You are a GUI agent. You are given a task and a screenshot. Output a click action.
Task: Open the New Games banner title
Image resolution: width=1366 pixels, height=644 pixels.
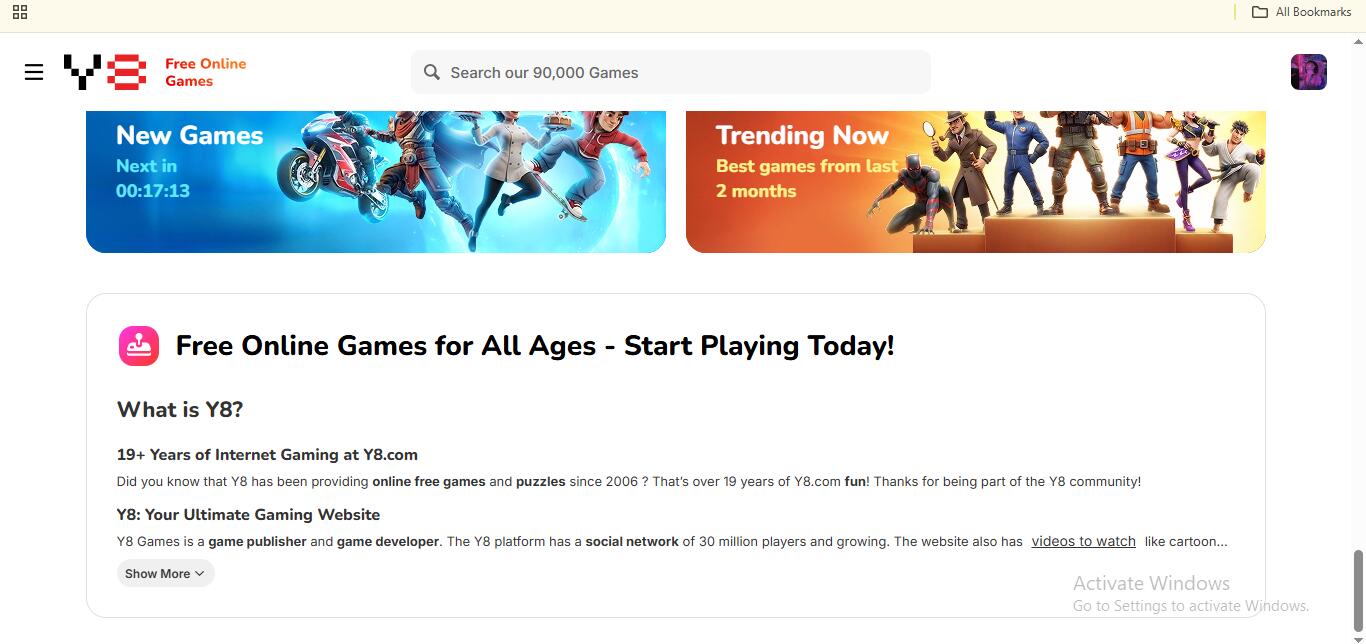pyautogui.click(x=189, y=136)
